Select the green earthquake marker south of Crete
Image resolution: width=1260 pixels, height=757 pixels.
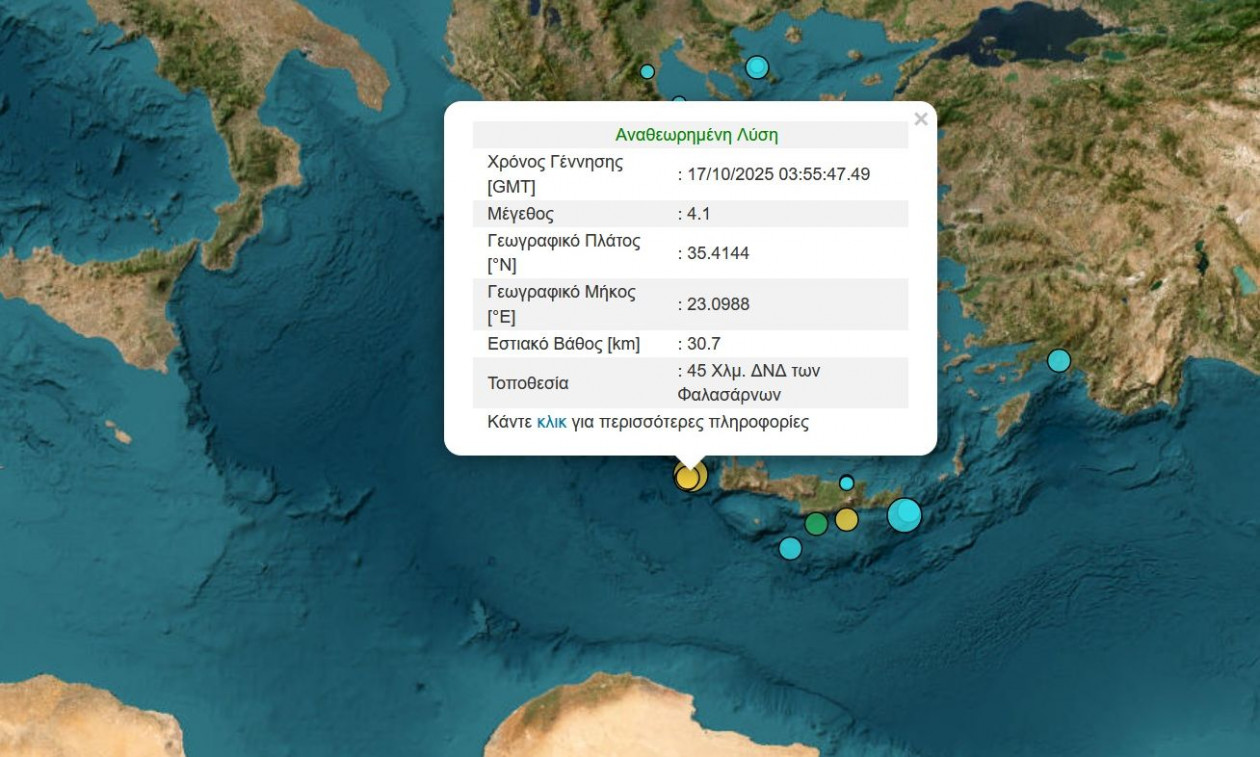pos(816,522)
